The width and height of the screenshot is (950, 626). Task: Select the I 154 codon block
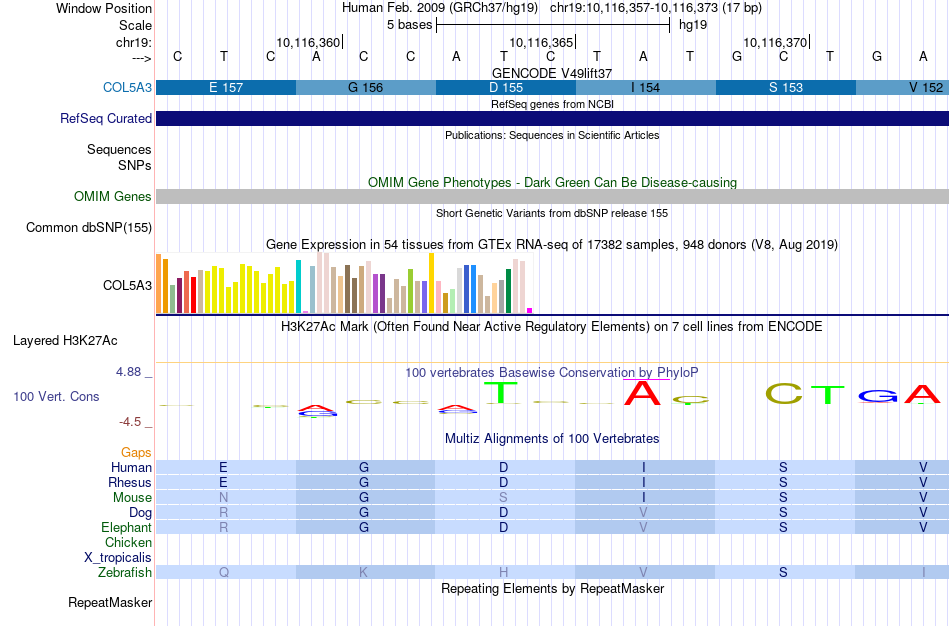pos(646,87)
